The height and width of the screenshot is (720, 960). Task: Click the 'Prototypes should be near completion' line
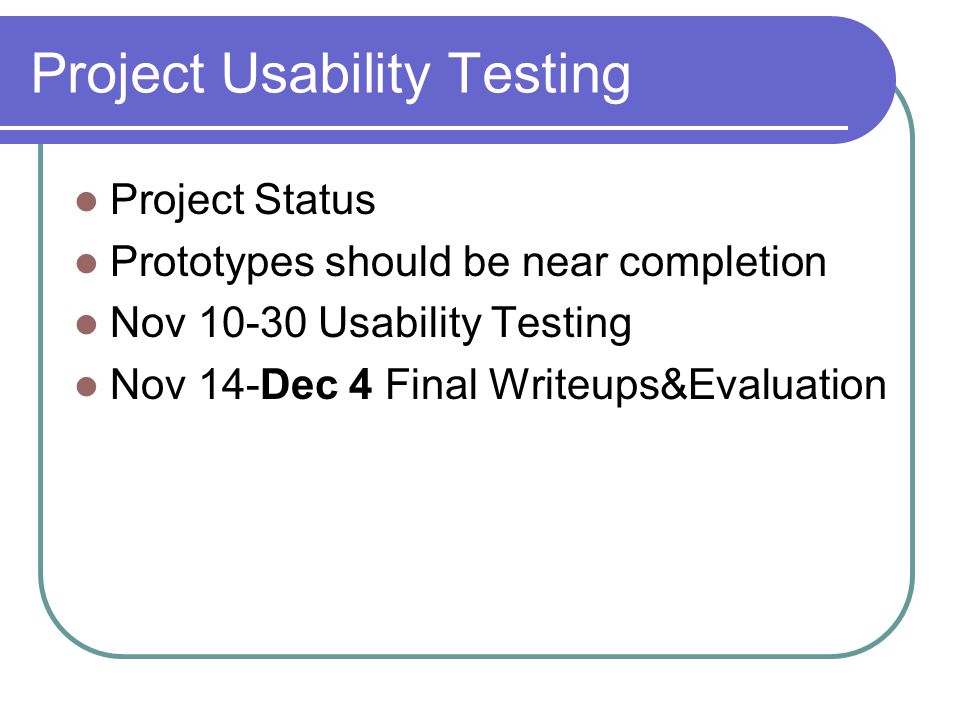[x=468, y=262]
